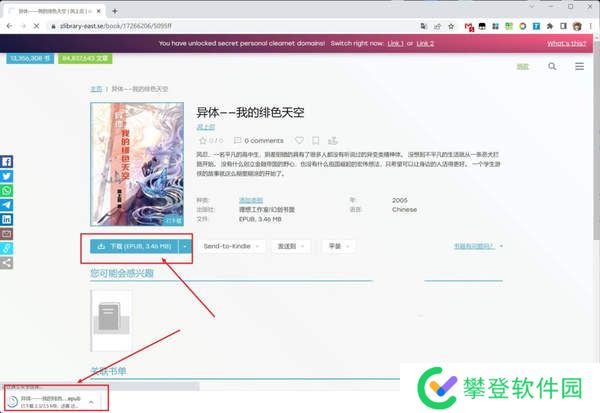Open the third dropdown in the action row
Screen dimensions: 600x413
click(339, 246)
